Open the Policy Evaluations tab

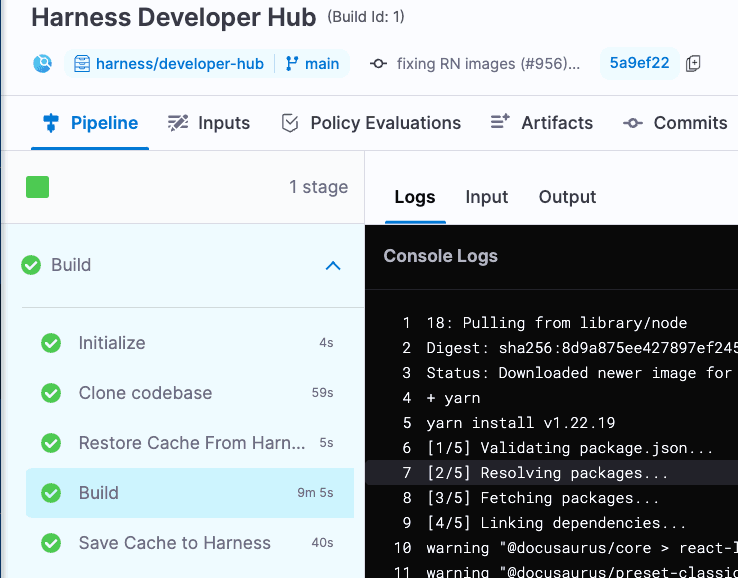tap(371, 123)
